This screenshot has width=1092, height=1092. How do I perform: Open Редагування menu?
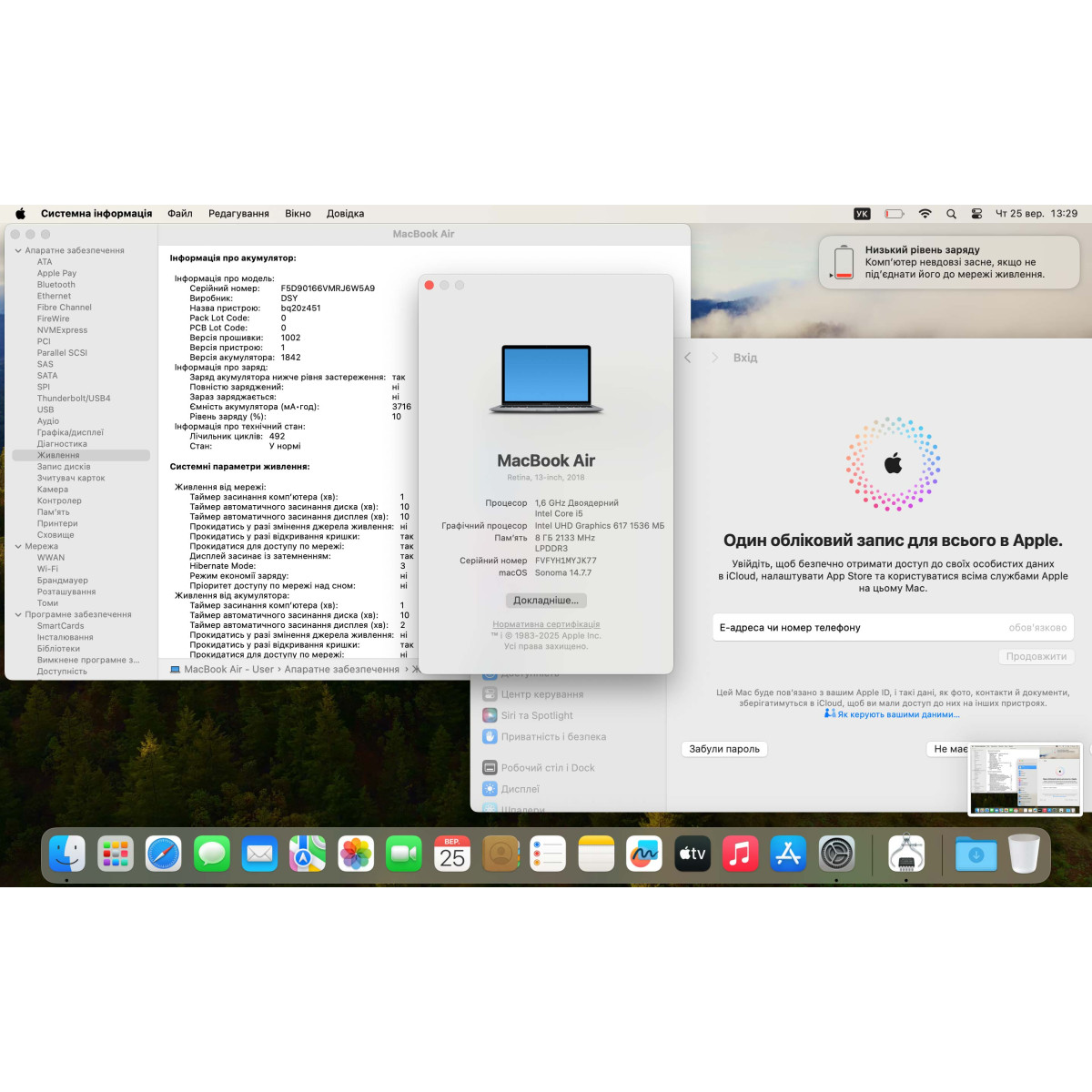tap(238, 214)
